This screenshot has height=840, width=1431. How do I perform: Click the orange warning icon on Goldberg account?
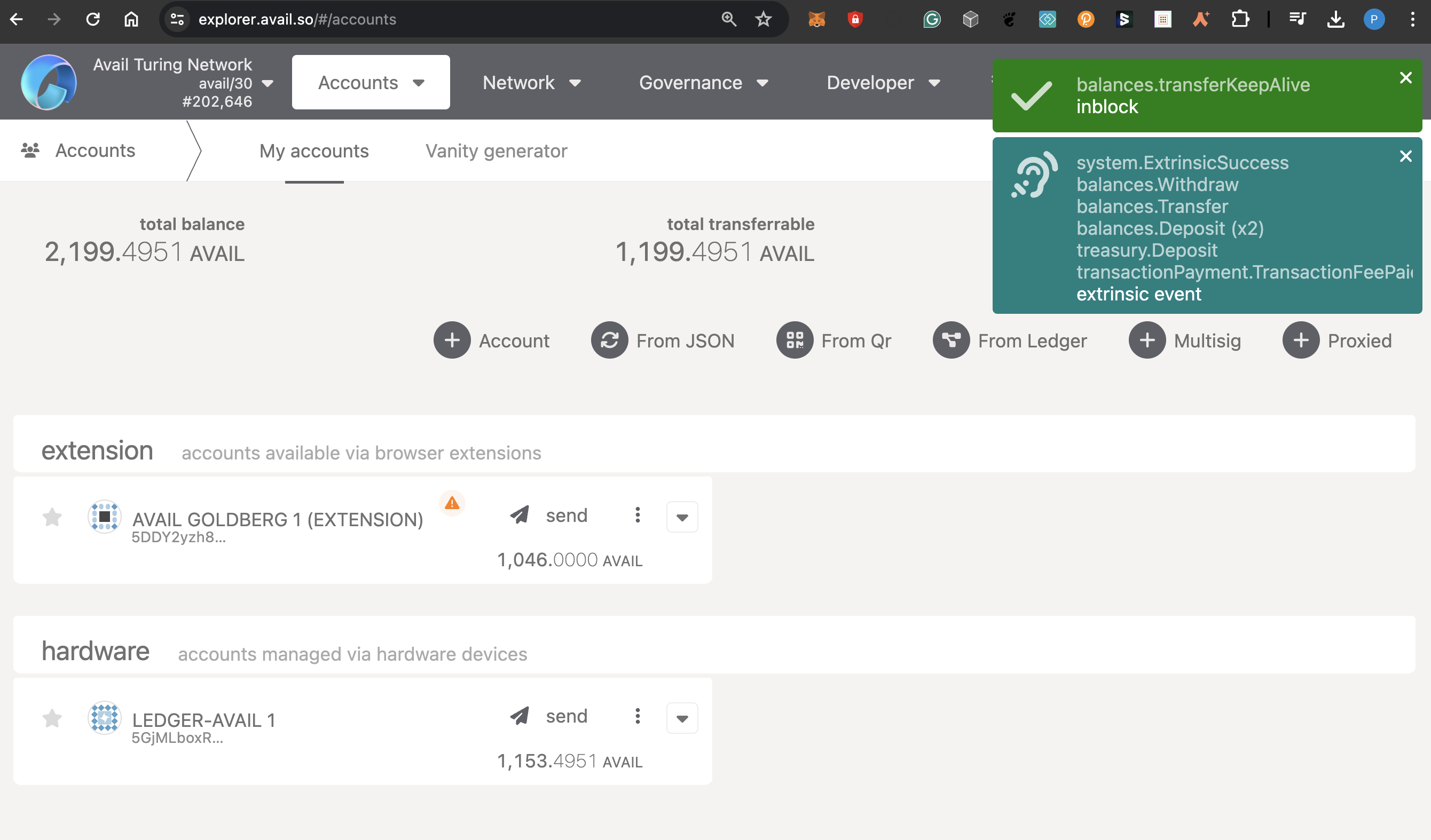coord(452,503)
